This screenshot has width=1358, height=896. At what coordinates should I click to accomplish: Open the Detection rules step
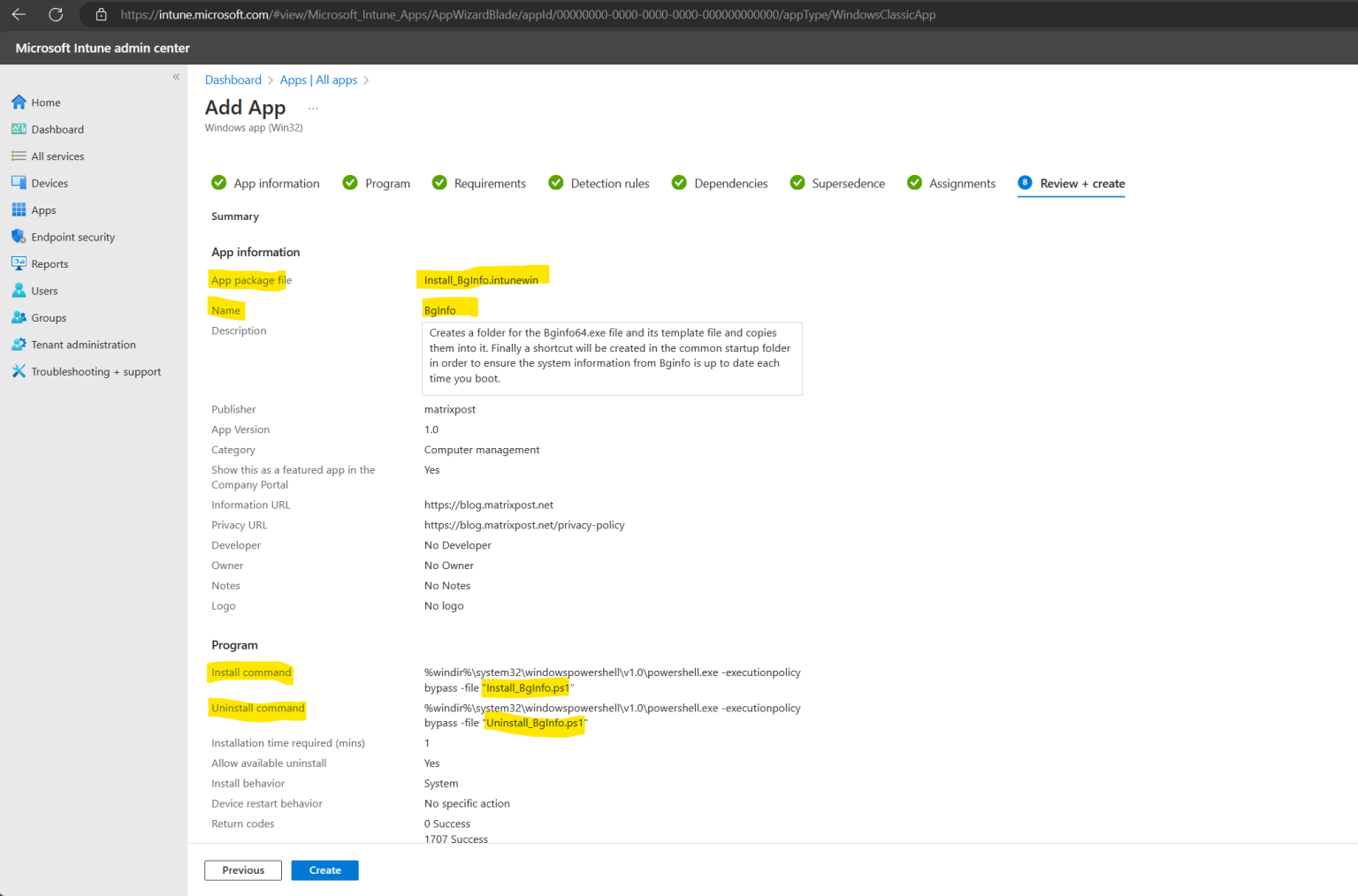(609, 183)
